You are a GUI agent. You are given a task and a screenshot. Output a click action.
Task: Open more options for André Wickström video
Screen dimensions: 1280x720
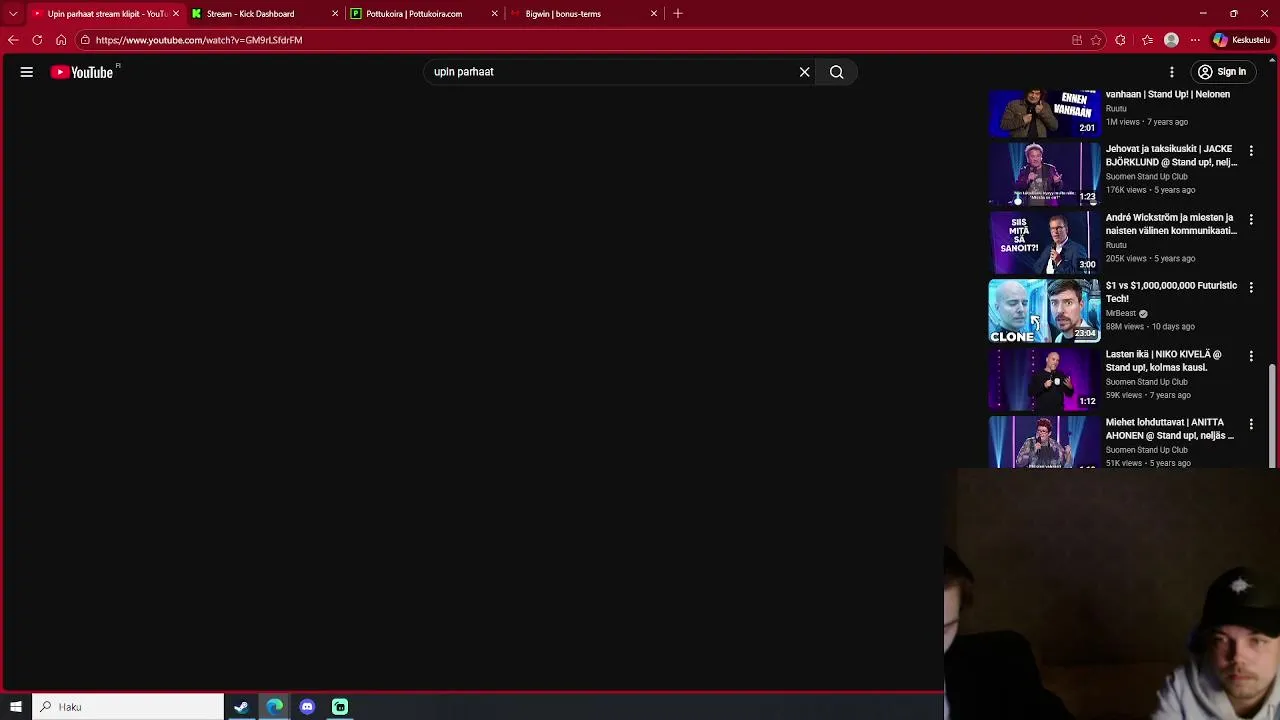pos(1251,219)
